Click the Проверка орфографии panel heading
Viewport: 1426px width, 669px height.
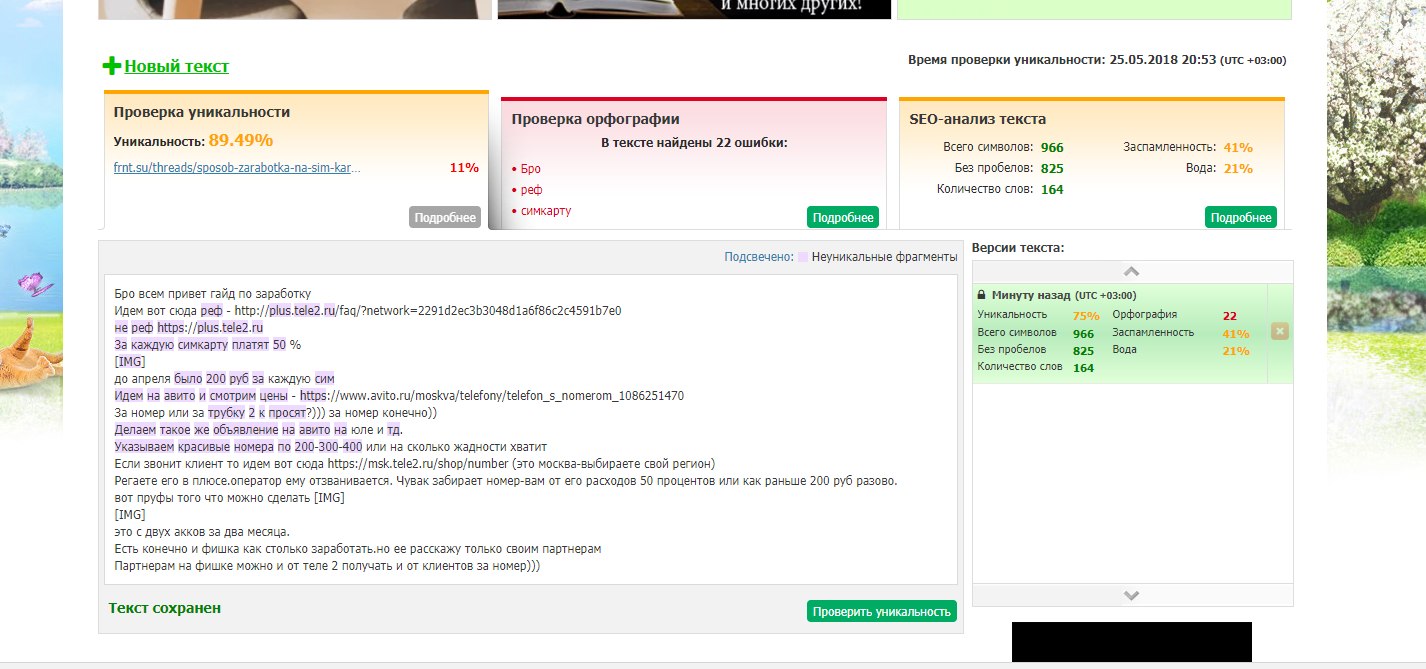point(596,119)
